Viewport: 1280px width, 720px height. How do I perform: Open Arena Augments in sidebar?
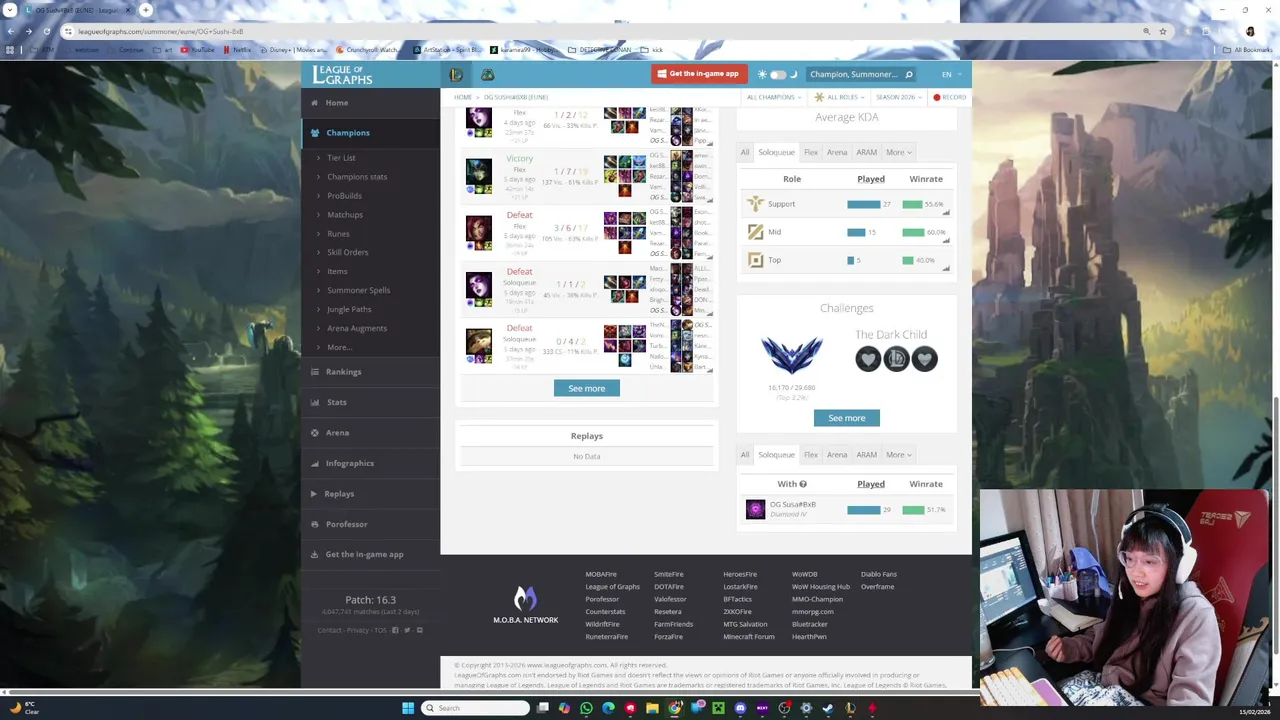coord(357,329)
